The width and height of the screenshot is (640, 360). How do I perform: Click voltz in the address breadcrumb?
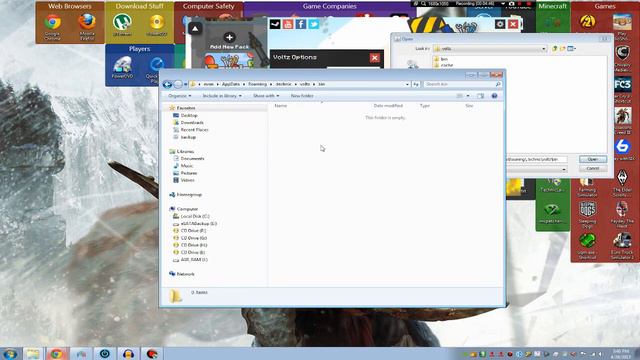[x=305, y=84]
